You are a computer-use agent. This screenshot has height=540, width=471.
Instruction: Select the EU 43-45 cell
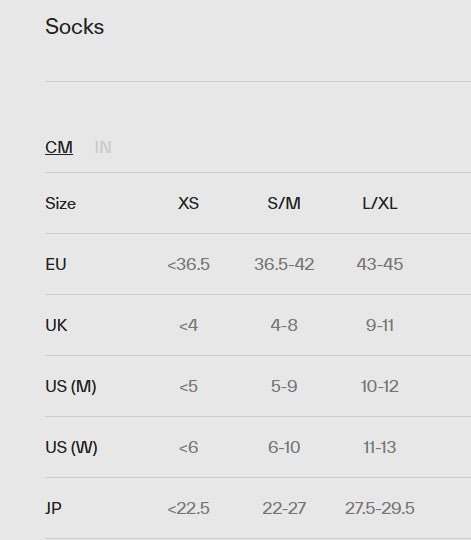click(380, 264)
